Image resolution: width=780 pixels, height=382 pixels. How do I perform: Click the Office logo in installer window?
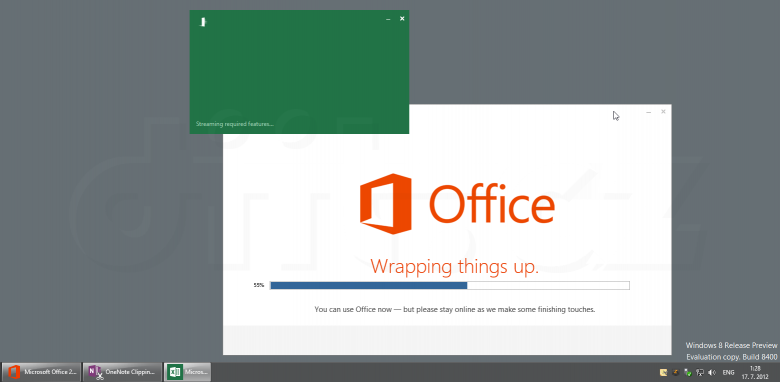point(386,203)
